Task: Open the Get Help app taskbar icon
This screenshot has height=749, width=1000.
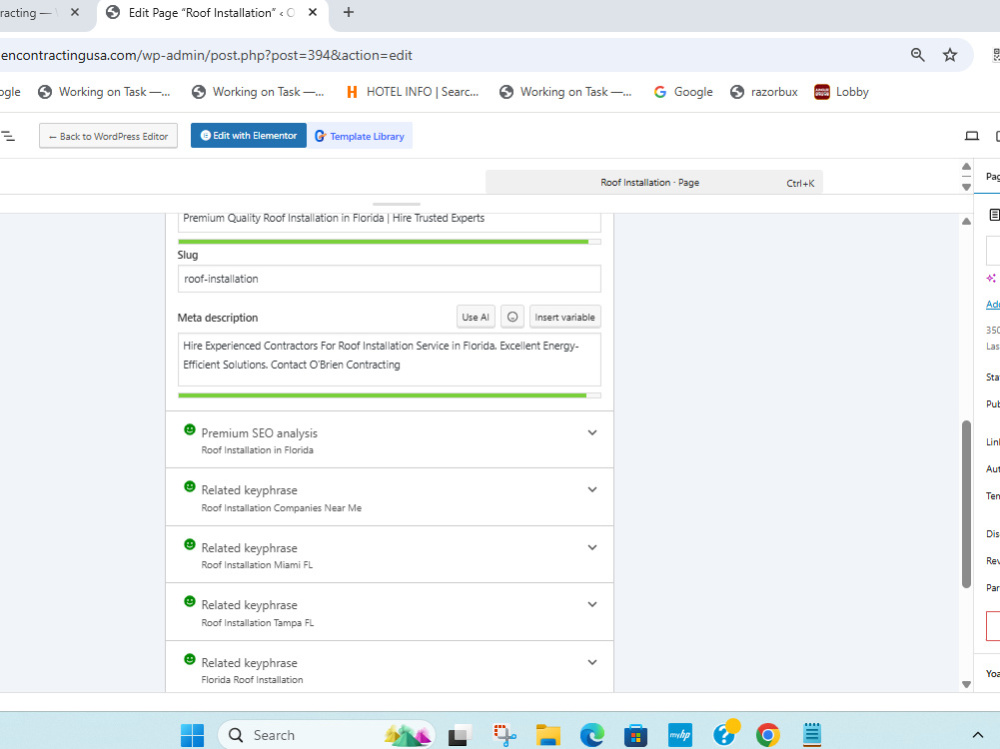Action: [725, 734]
